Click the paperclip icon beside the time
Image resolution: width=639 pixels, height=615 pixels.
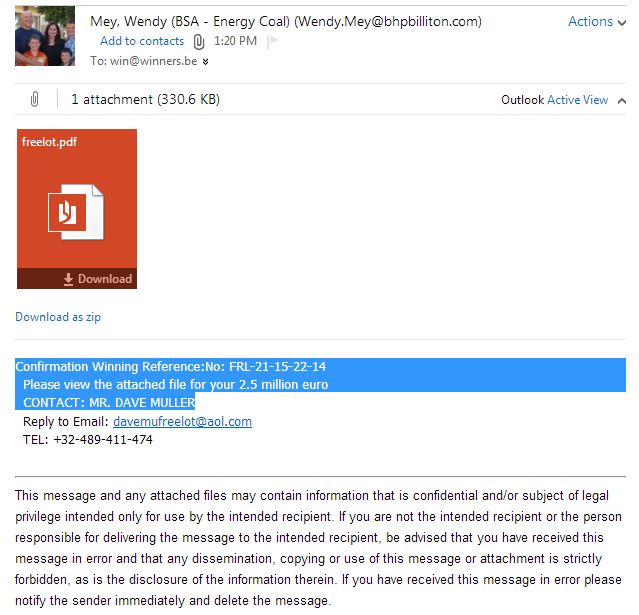pyautogui.click(x=198, y=42)
